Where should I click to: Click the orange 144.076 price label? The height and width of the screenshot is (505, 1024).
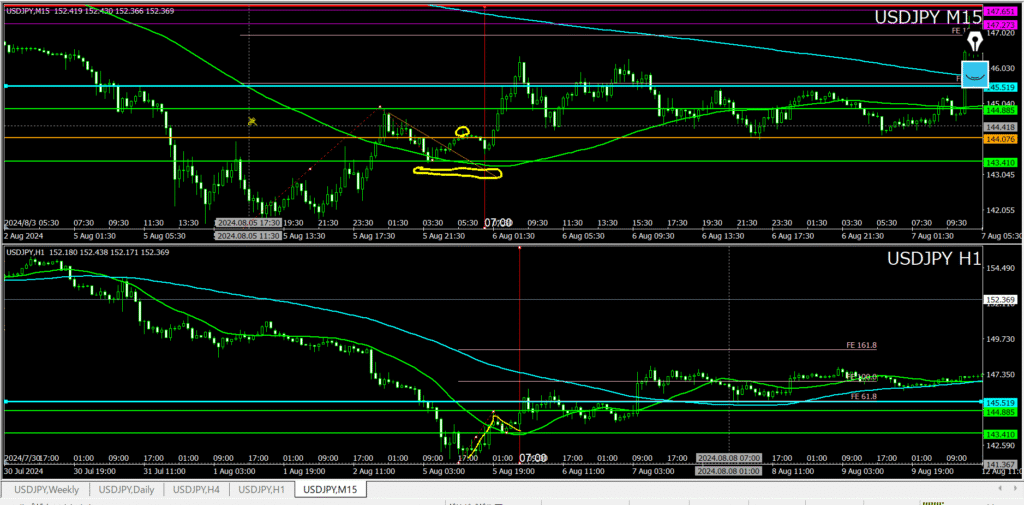(x=1000, y=139)
